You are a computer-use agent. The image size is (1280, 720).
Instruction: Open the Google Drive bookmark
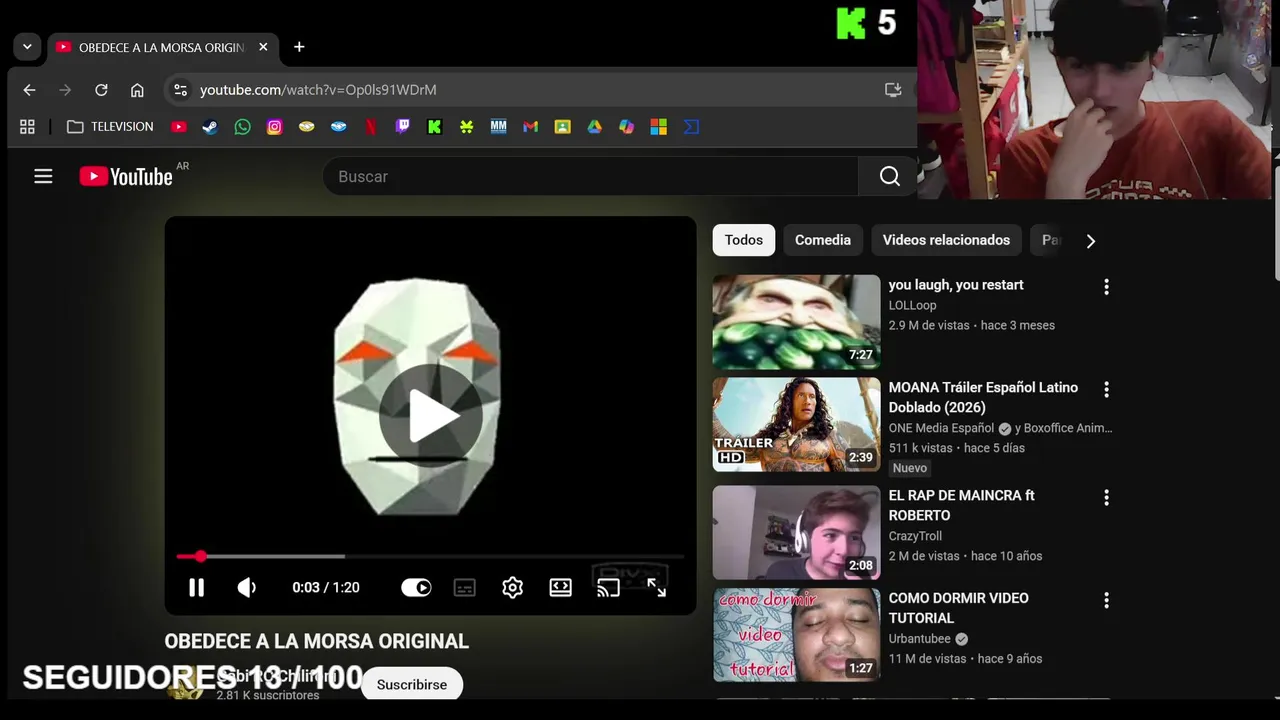(594, 127)
